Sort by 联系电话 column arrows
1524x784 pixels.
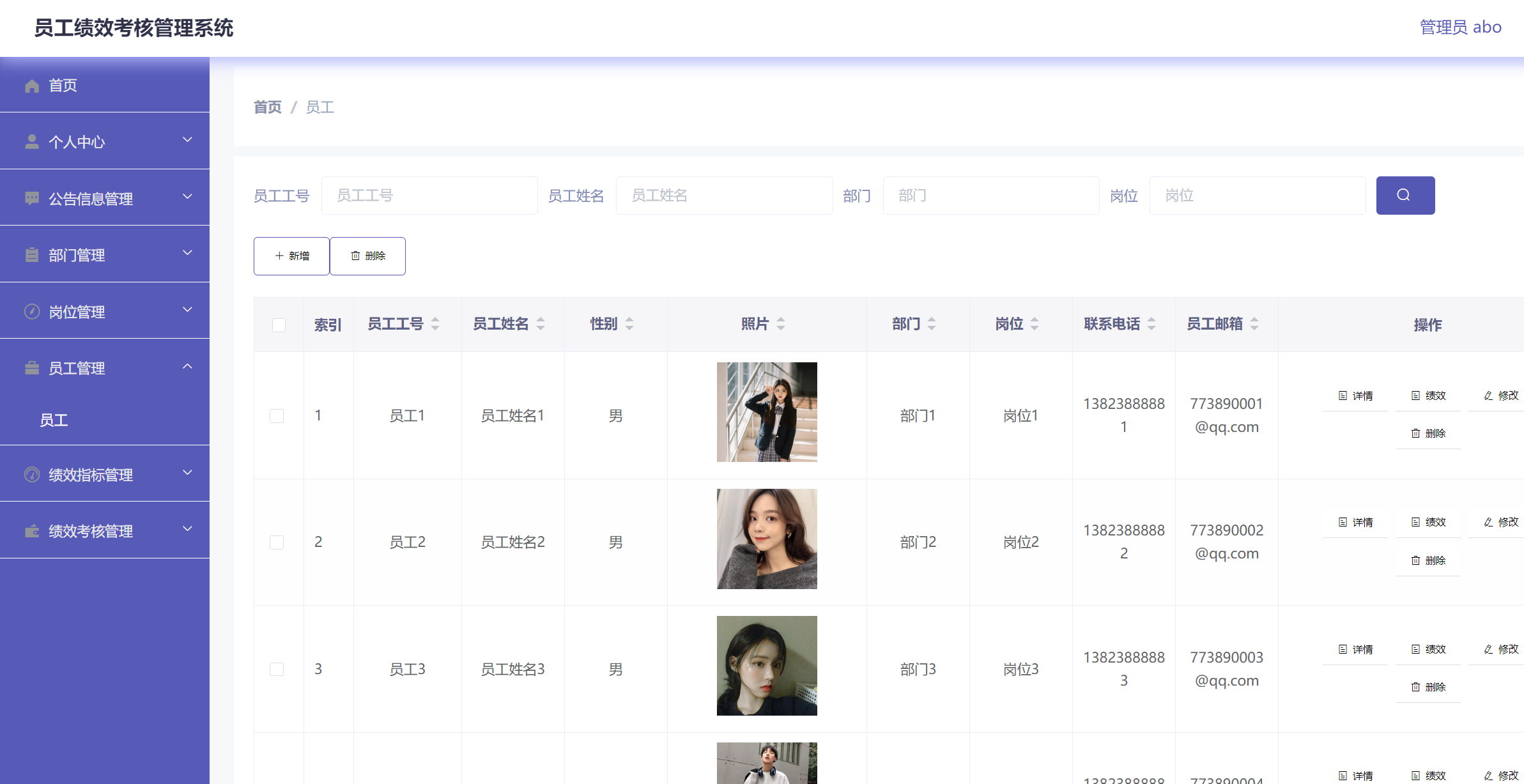(1151, 324)
